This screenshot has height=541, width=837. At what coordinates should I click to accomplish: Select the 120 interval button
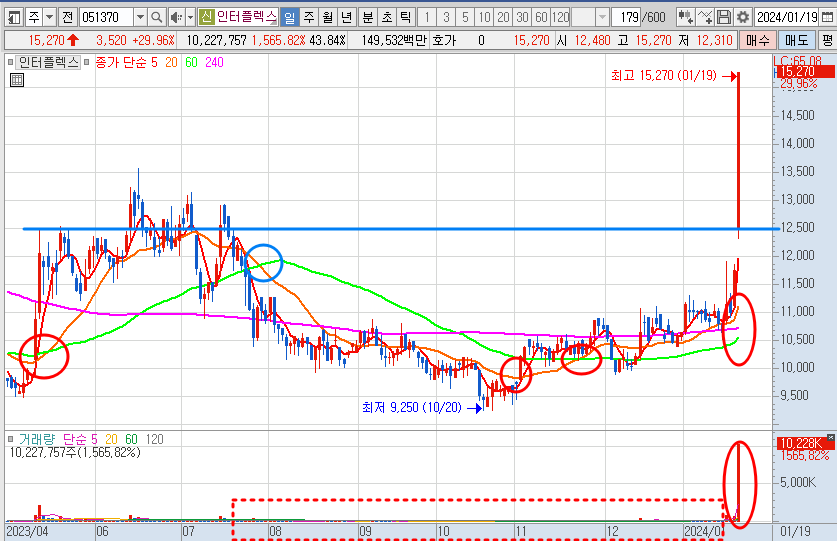point(560,18)
